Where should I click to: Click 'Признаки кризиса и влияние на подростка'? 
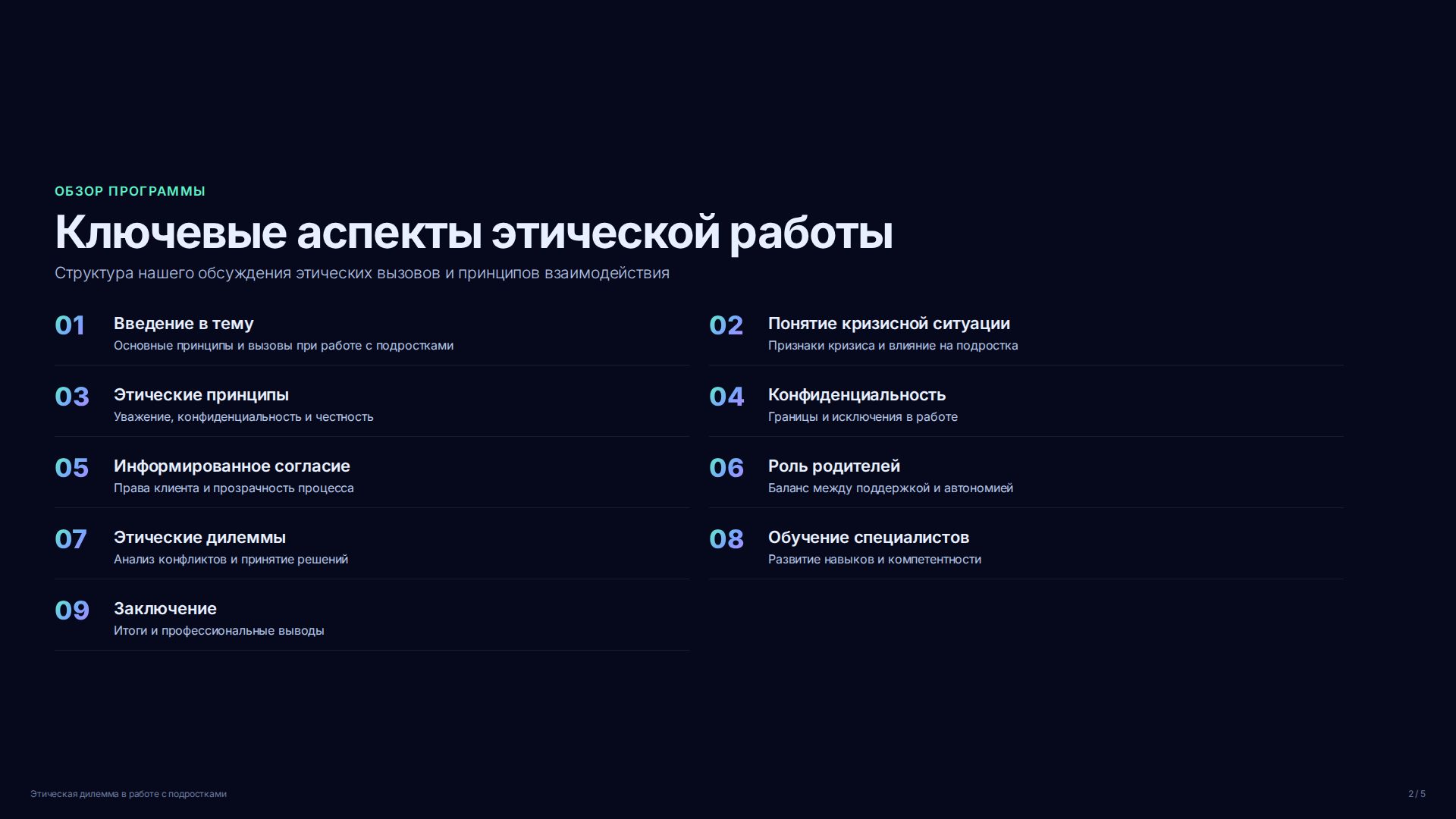[893, 346]
